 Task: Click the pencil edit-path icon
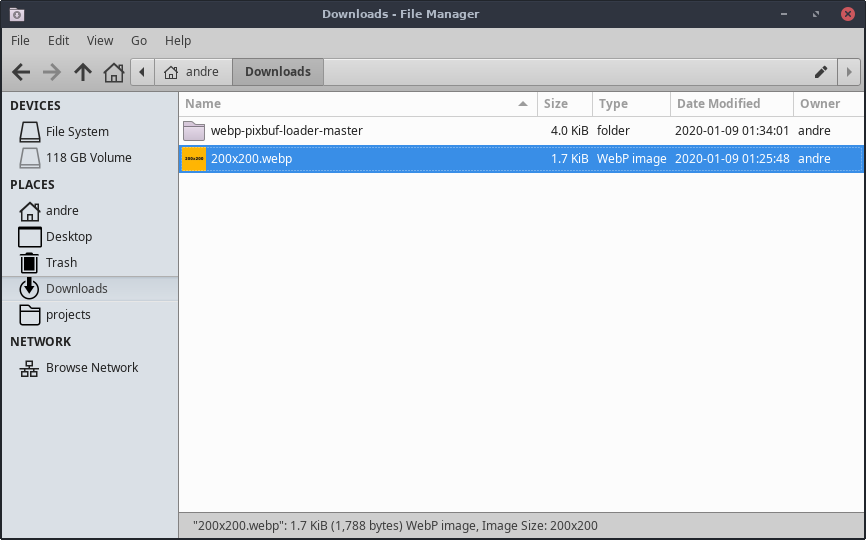tap(821, 72)
